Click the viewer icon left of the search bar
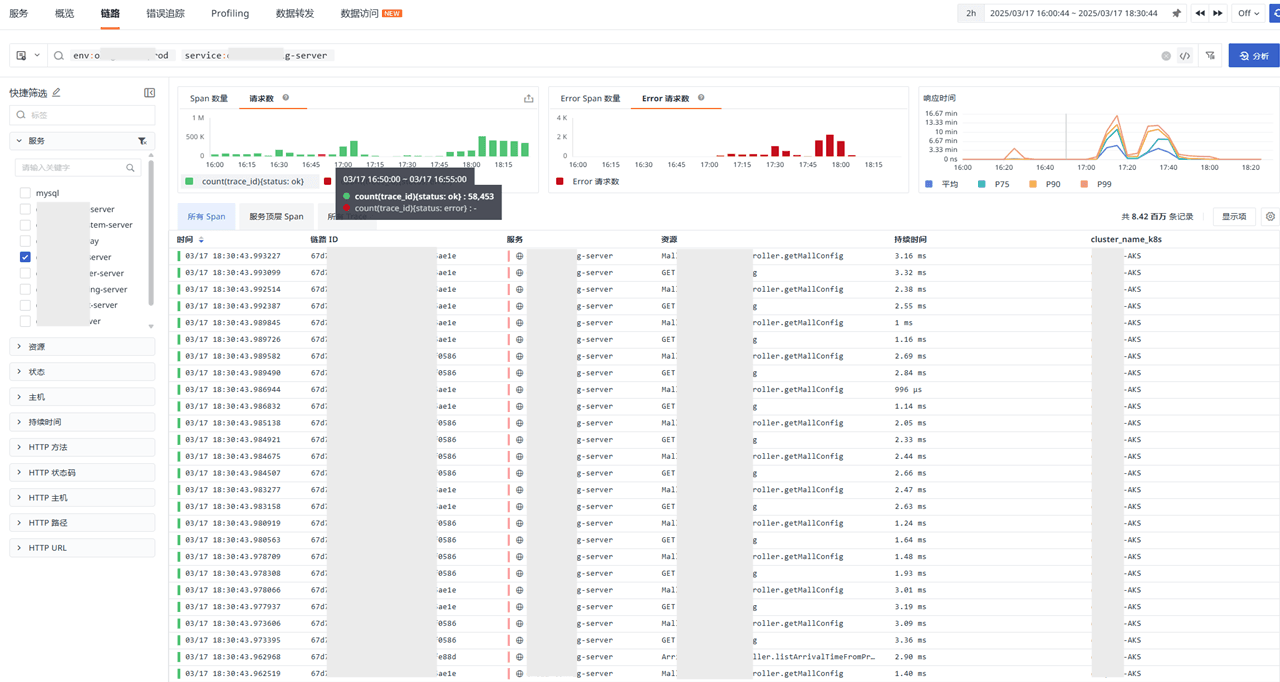This screenshot has height=682, width=1280. coord(21,56)
